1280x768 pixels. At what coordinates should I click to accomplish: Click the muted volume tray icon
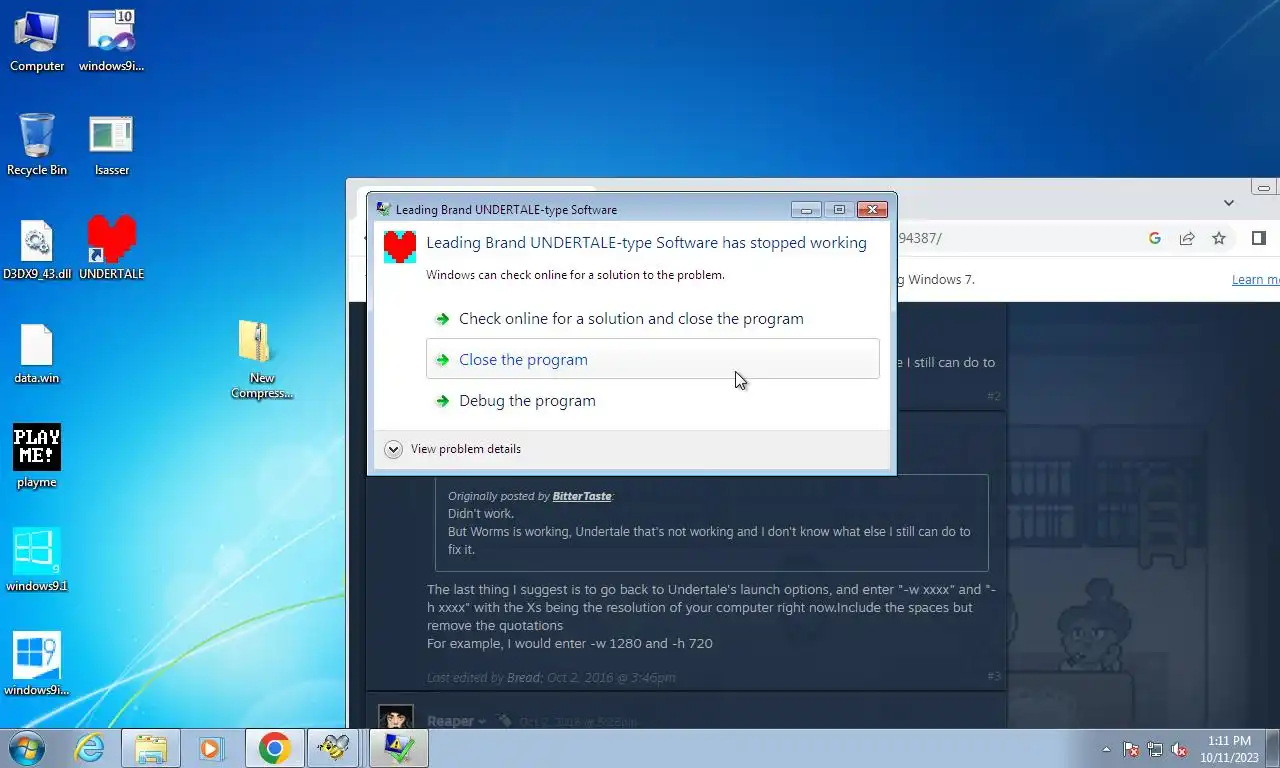tap(1179, 749)
